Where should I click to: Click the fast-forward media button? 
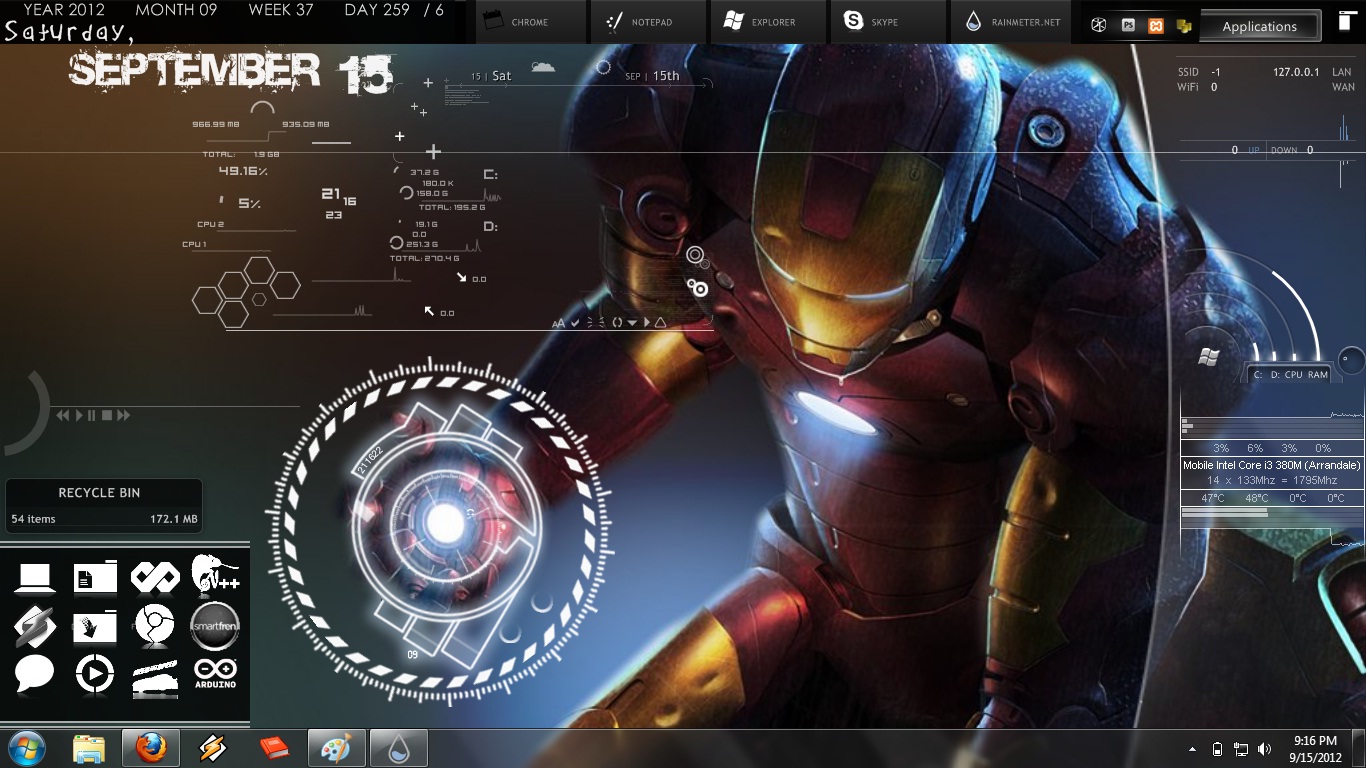tap(123, 415)
